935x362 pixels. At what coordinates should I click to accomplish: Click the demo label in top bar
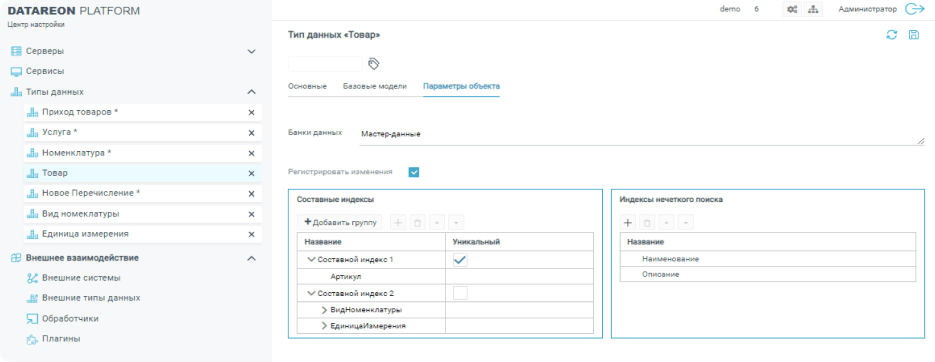coord(730,10)
